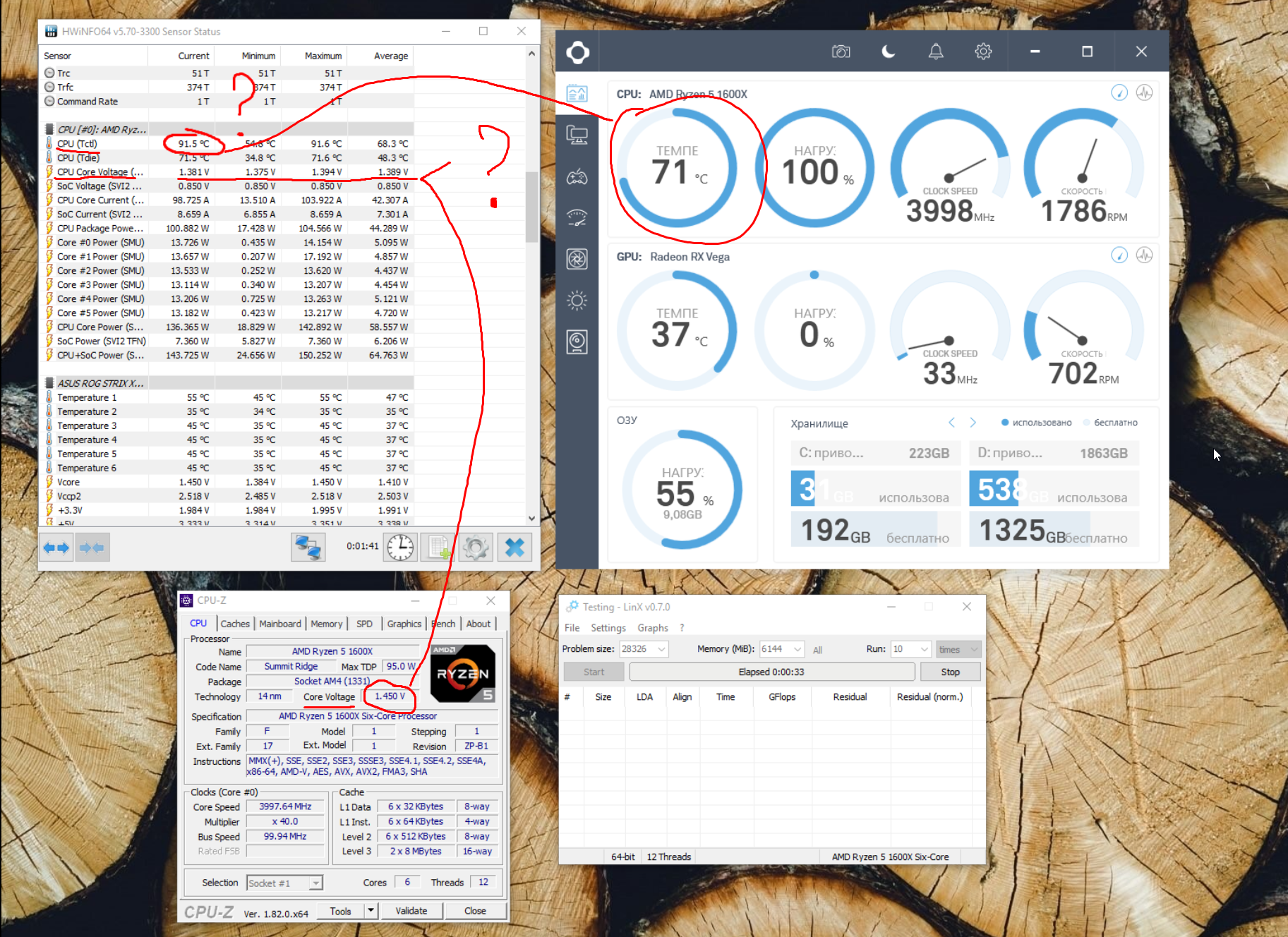
Task: Open the Graphs menu in LinX
Action: [x=653, y=628]
